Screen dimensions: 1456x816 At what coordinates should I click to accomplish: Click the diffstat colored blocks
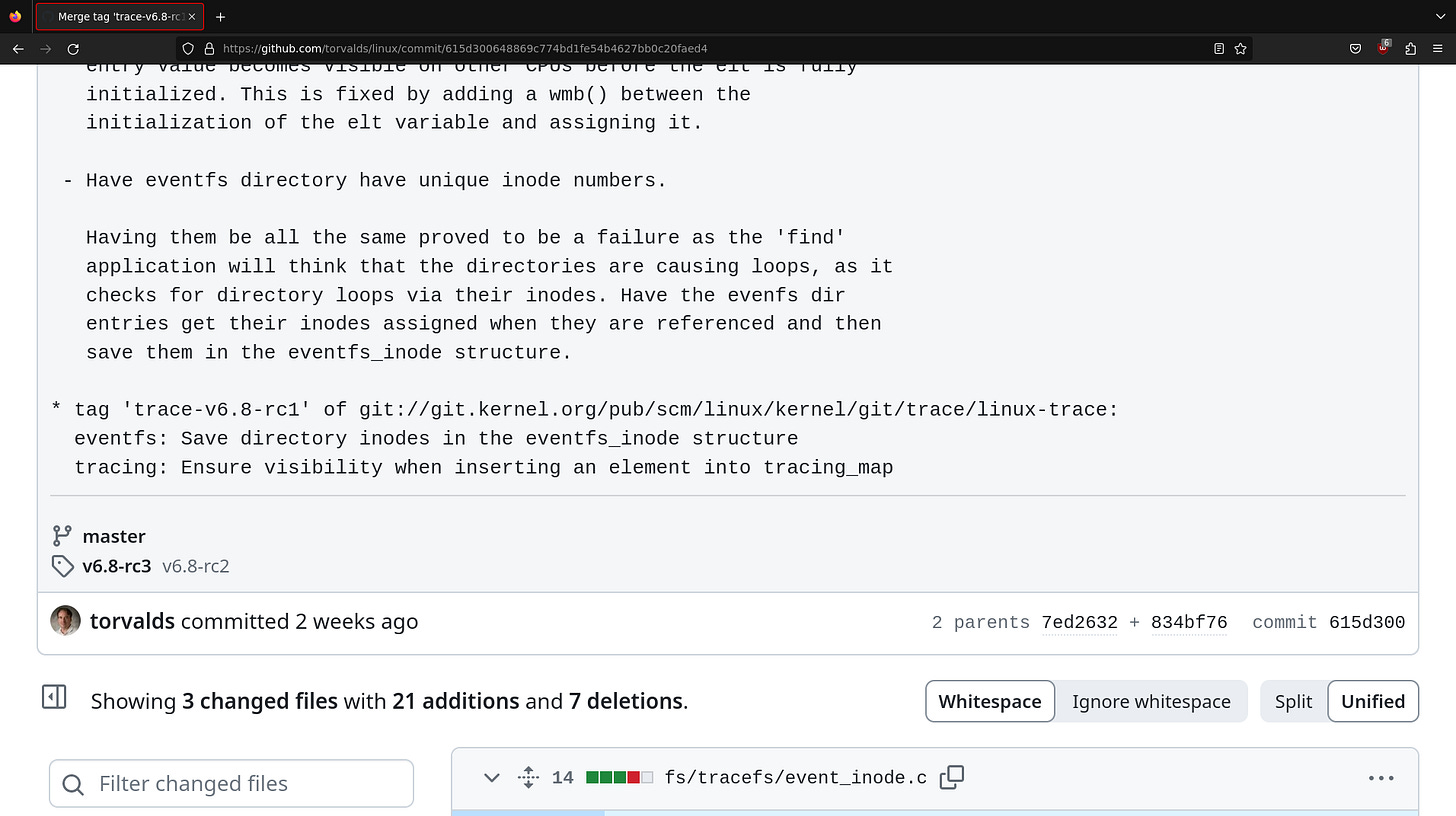pyautogui.click(x=618, y=776)
